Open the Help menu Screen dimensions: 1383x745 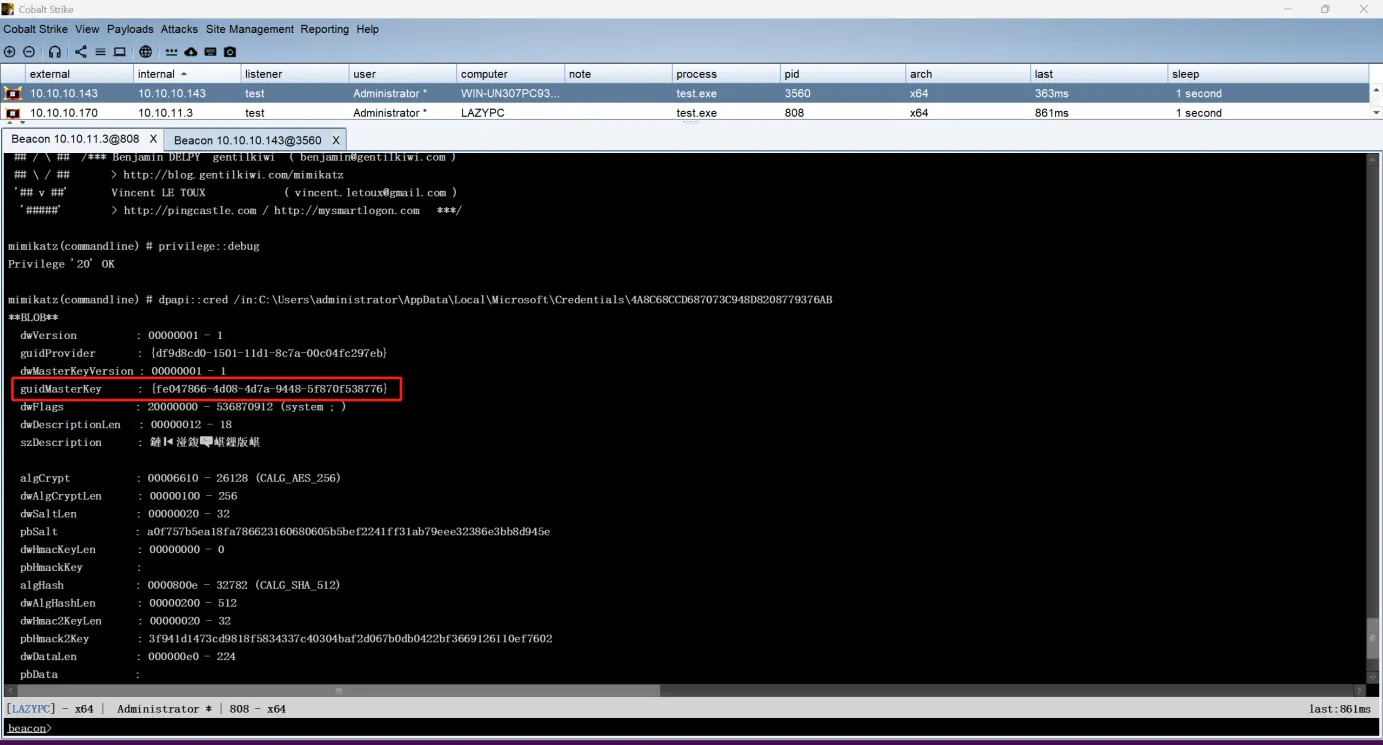click(368, 29)
